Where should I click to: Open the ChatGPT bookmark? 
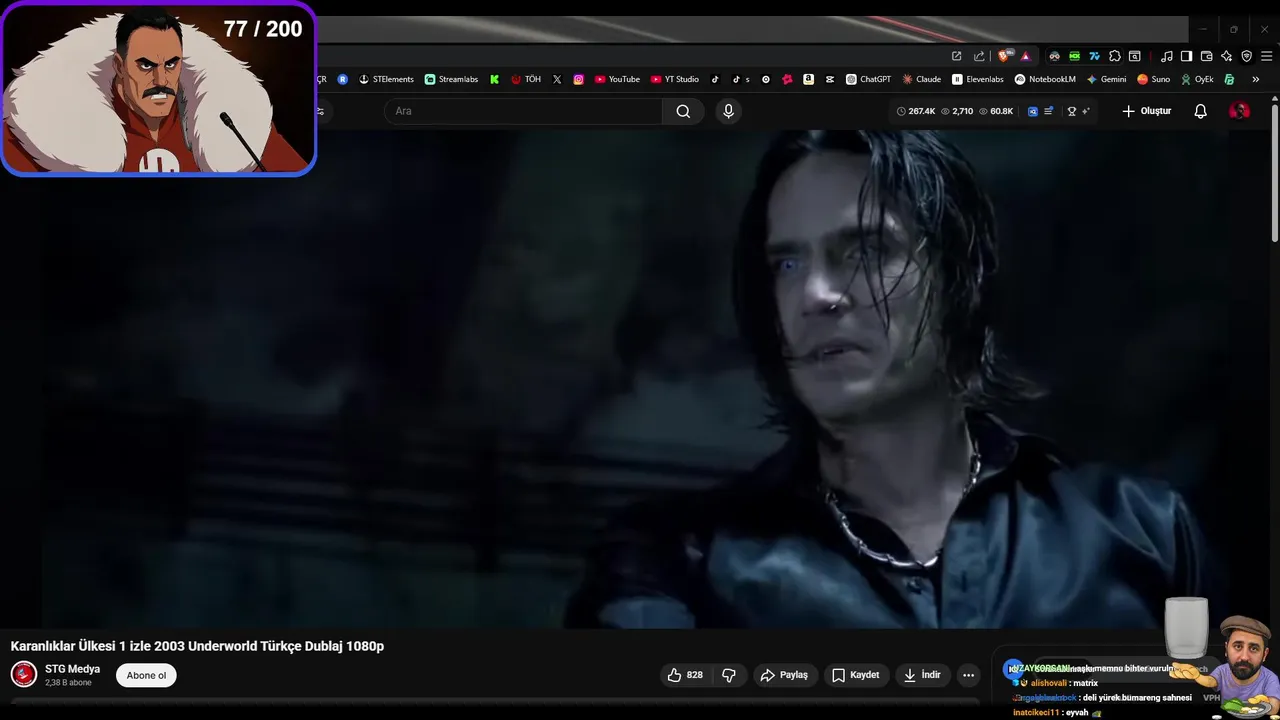click(x=868, y=79)
